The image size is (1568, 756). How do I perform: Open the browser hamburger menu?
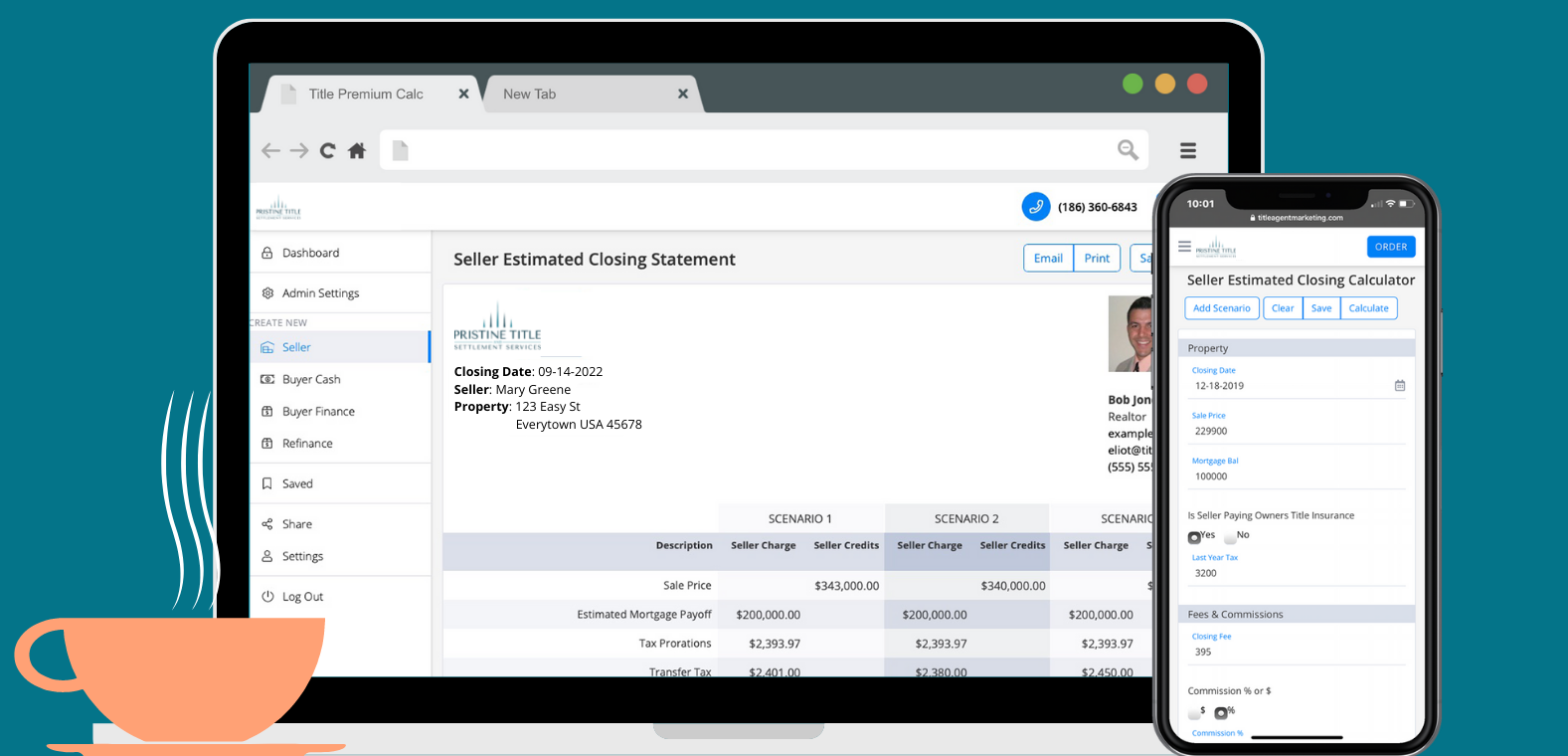(1188, 150)
